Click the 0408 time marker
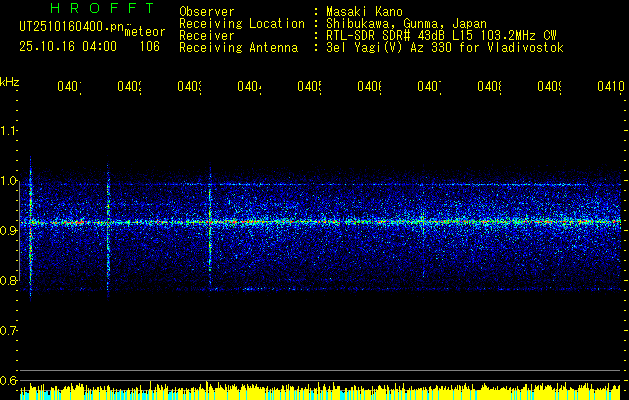 click(x=489, y=86)
